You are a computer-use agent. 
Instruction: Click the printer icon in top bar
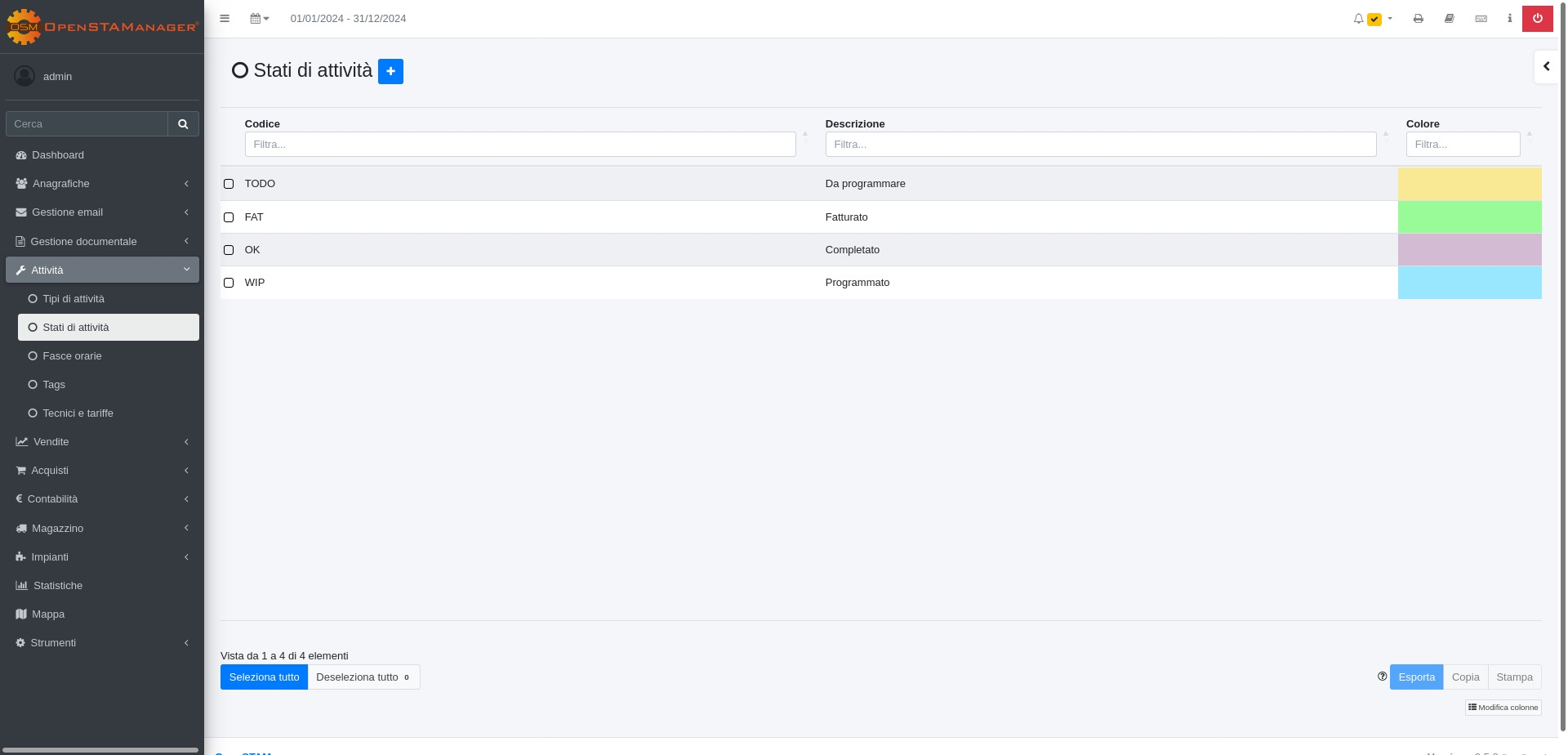[x=1419, y=19]
